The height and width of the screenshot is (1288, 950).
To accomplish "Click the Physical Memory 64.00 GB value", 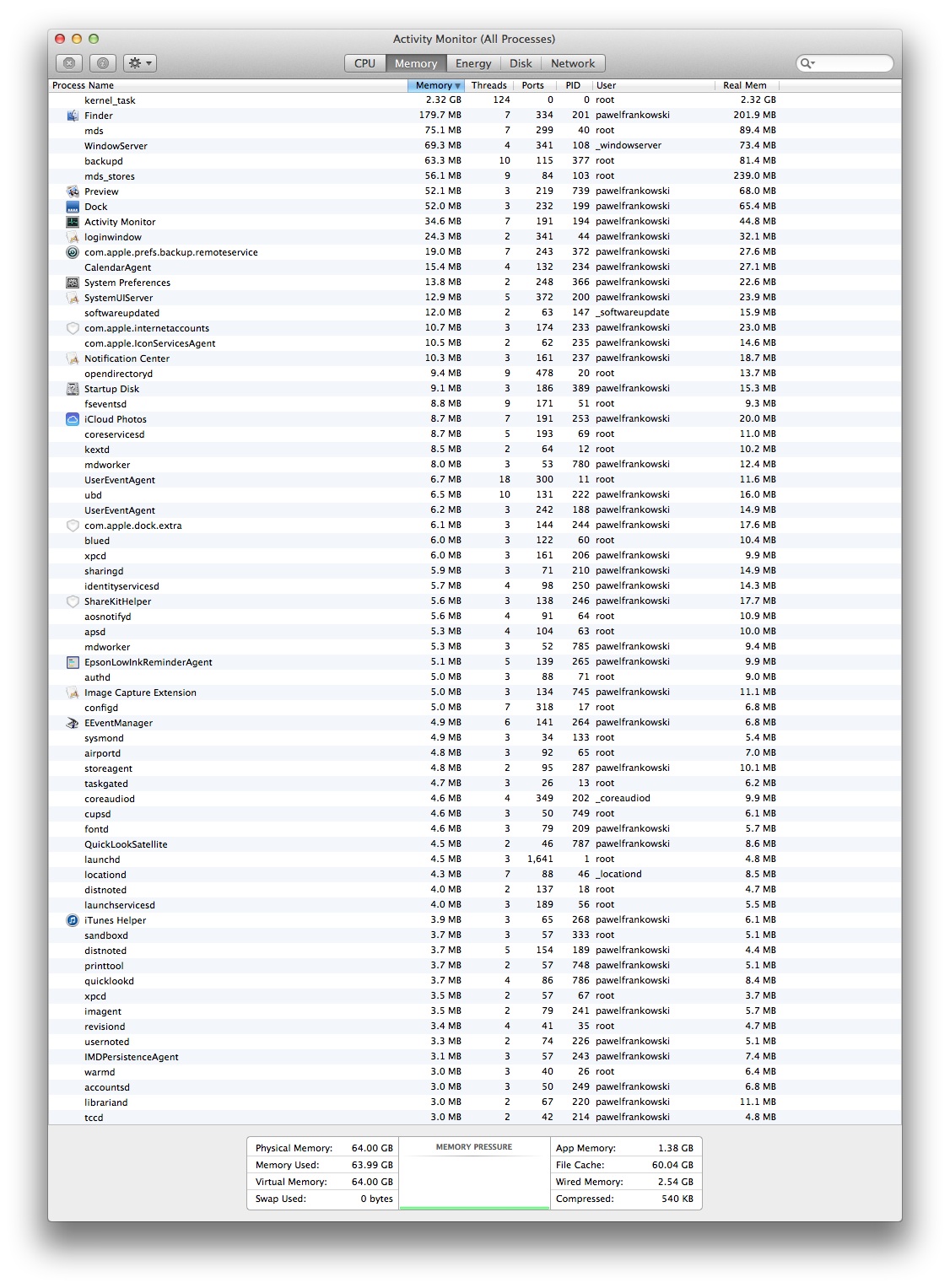I will pyautogui.click(x=372, y=1148).
